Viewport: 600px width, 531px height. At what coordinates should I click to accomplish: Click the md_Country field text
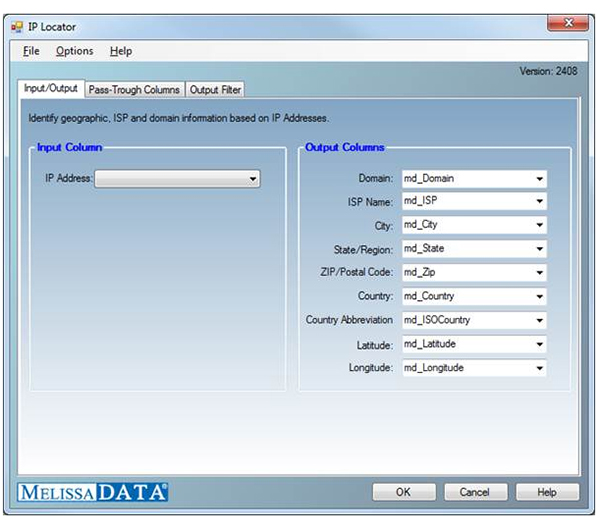pyautogui.click(x=429, y=296)
